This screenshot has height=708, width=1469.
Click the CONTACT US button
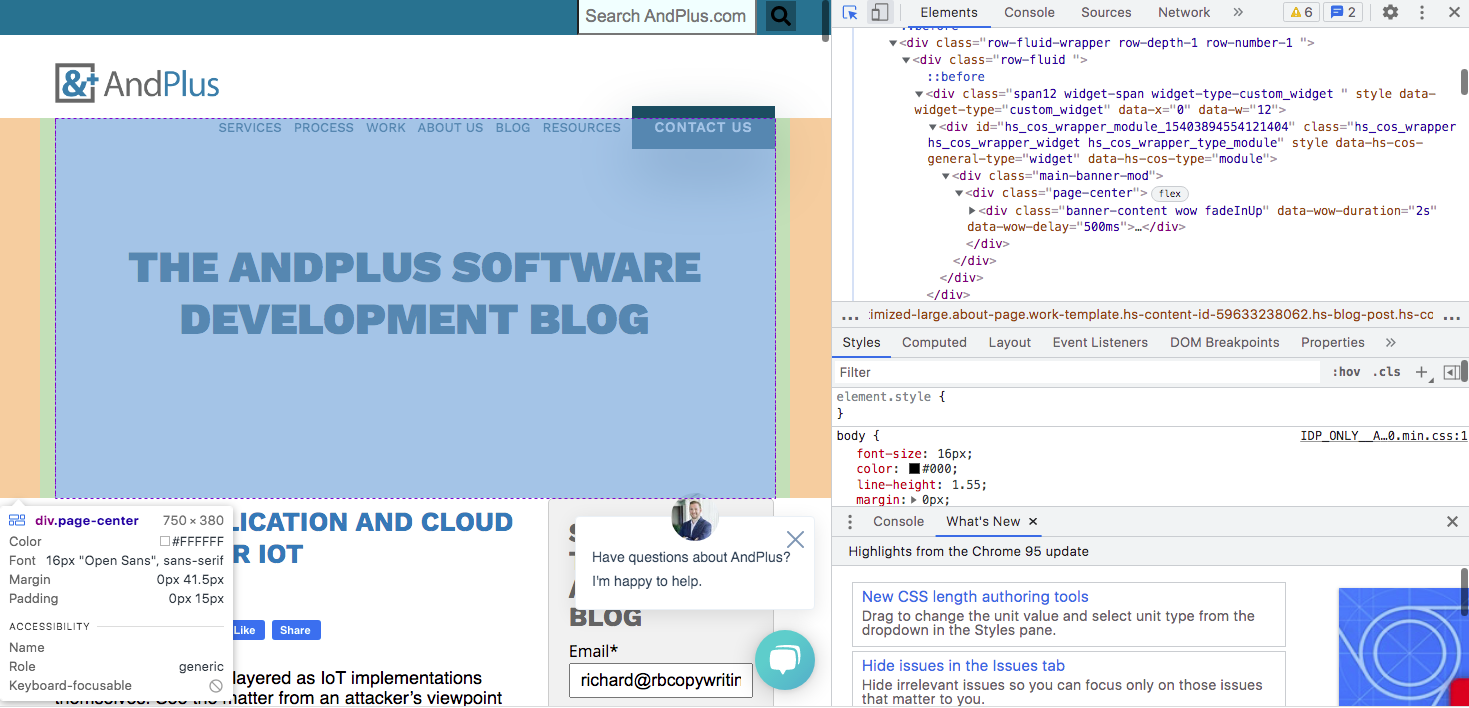[703, 128]
